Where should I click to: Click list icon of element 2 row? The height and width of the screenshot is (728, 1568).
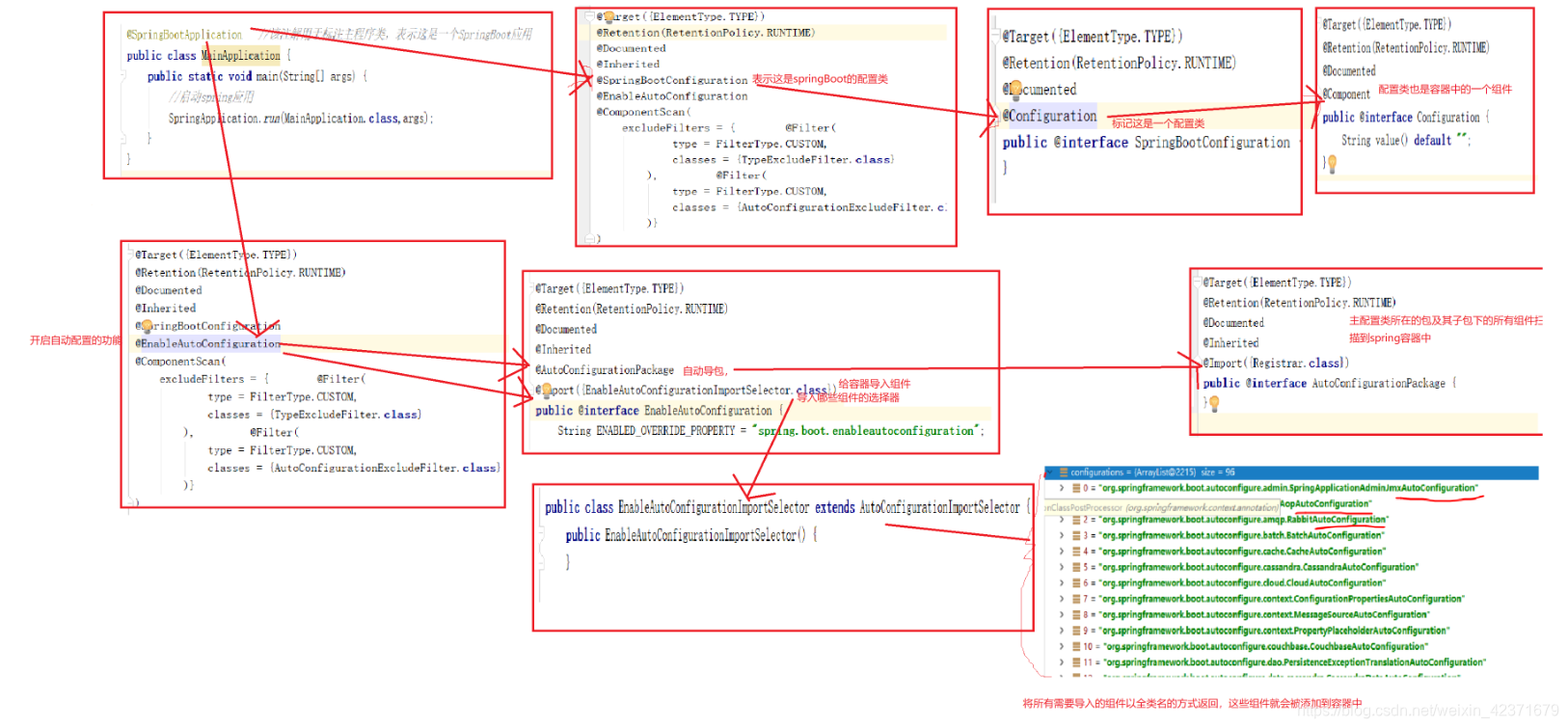pos(1076,520)
